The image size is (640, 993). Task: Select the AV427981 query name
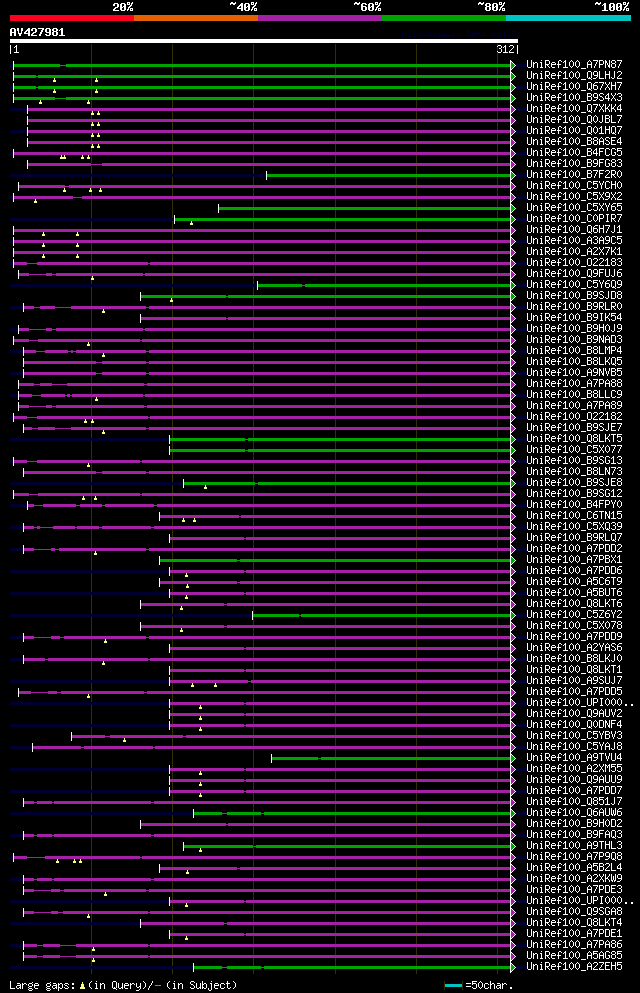click(x=37, y=32)
